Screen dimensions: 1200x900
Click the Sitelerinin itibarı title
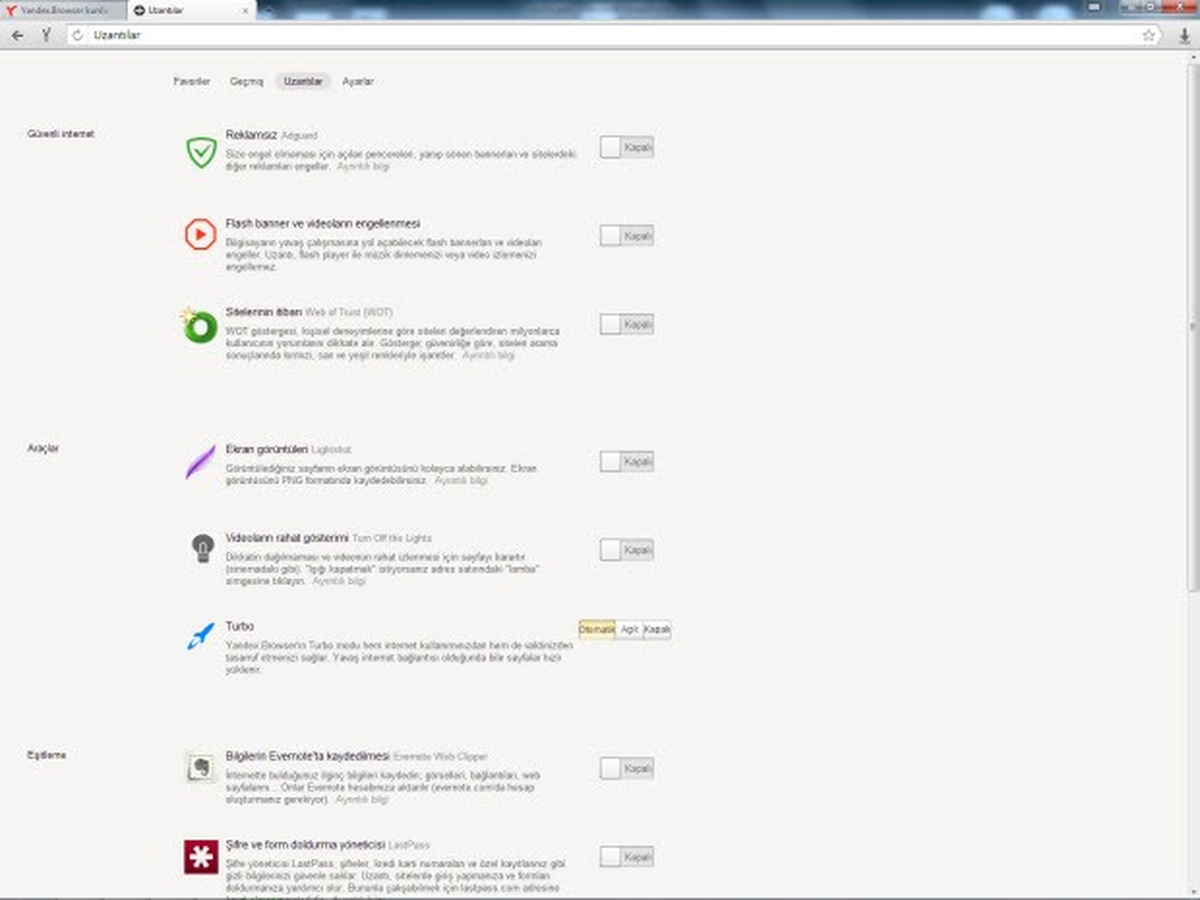click(x=264, y=312)
